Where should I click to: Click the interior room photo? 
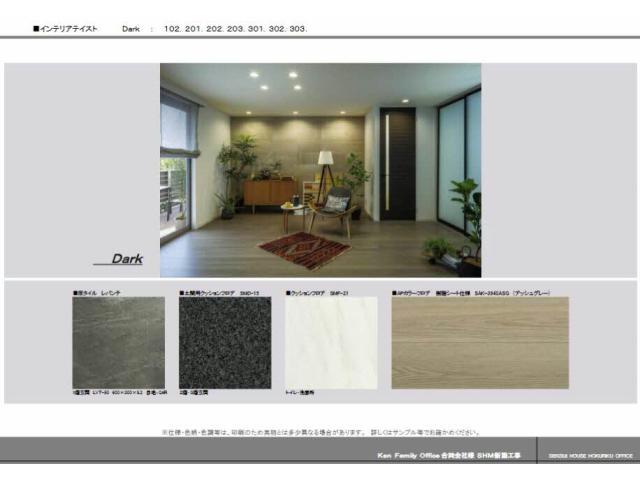320,170
